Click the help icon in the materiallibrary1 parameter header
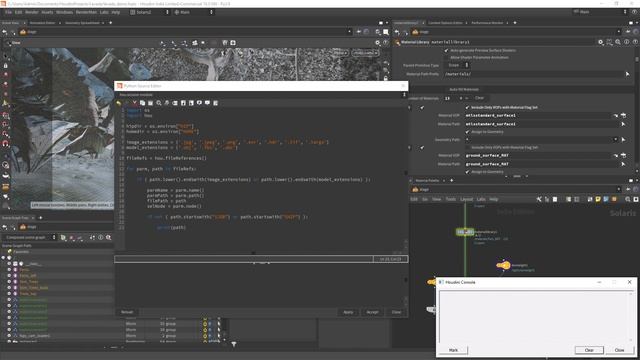The height and width of the screenshot is (360, 640). click(635, 42)
